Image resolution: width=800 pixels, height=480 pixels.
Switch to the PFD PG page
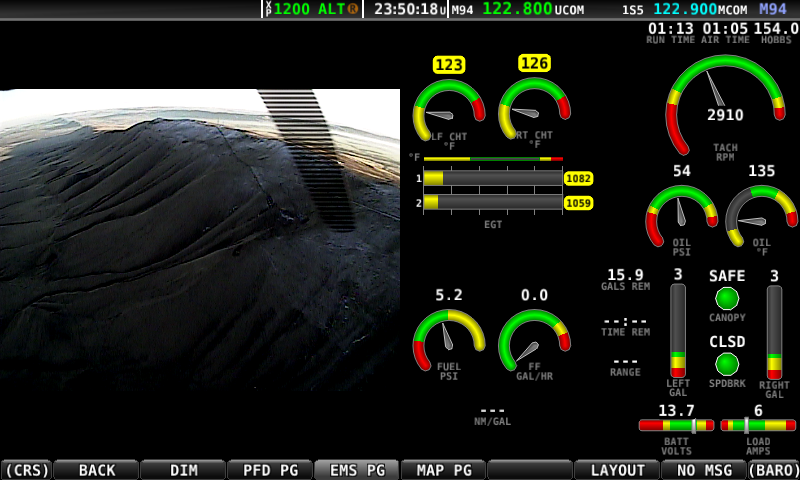click(270, 470)
